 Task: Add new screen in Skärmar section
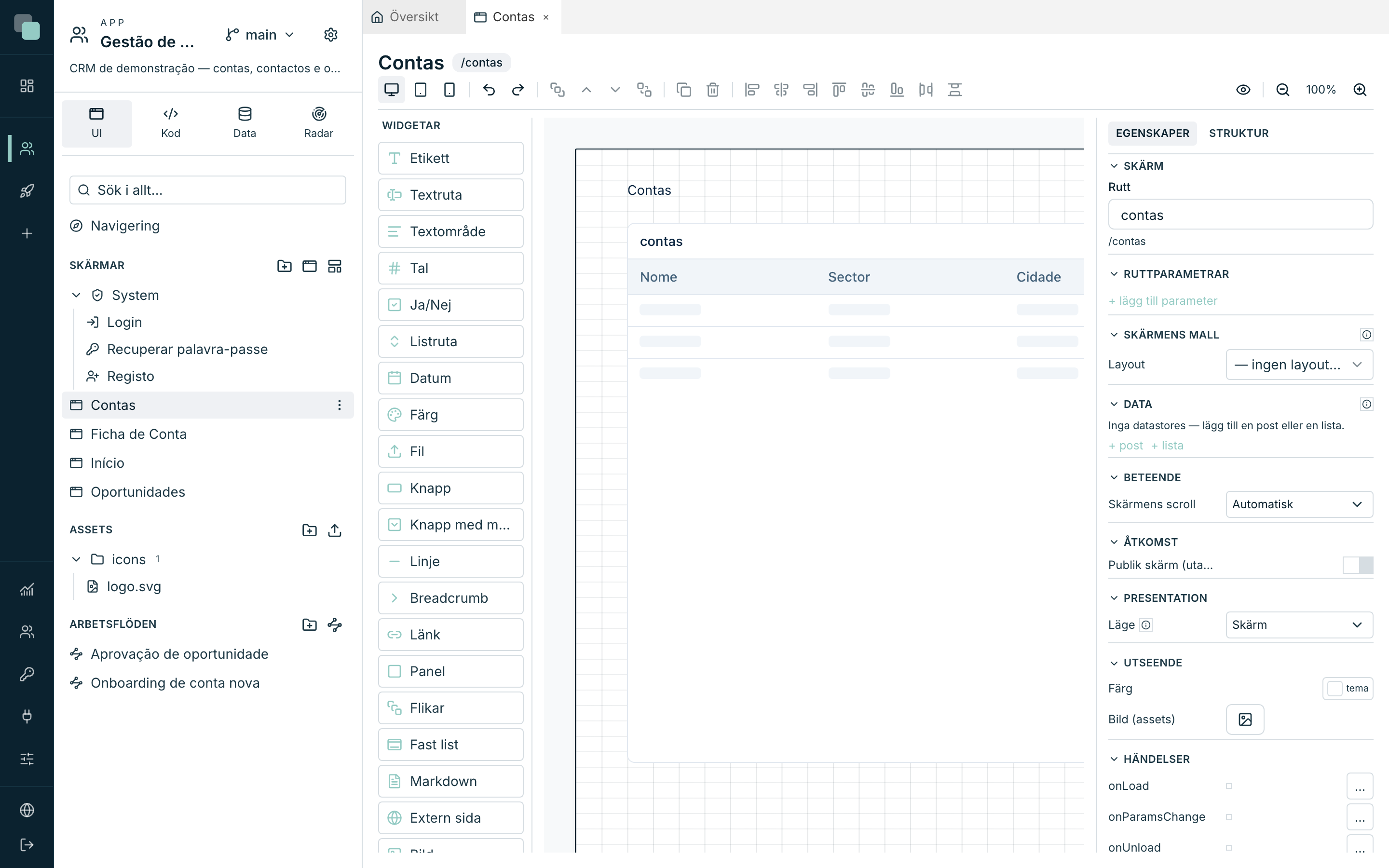pyautogui.click(x=309, y=266)
